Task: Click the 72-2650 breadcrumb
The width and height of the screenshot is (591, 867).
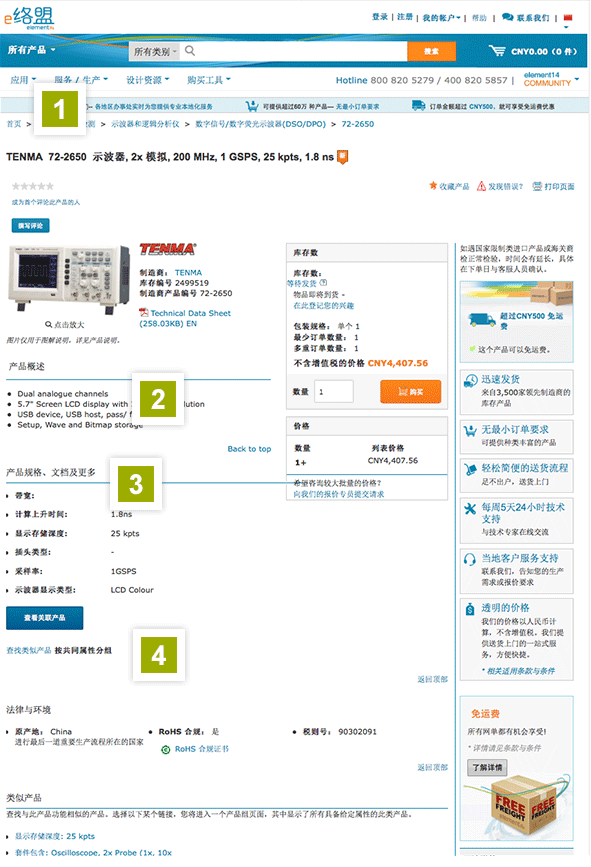Action: [x=358, y=124]
